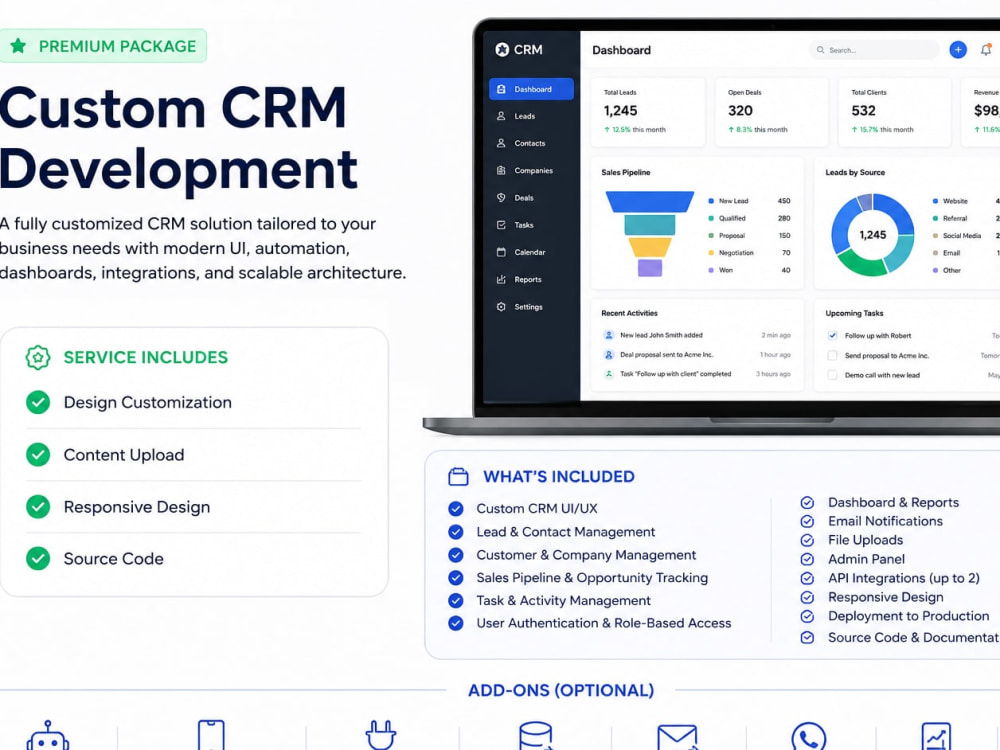Click the PREMIUM PACKAGE badge
1000x750 pixels.
click(103, 46)
